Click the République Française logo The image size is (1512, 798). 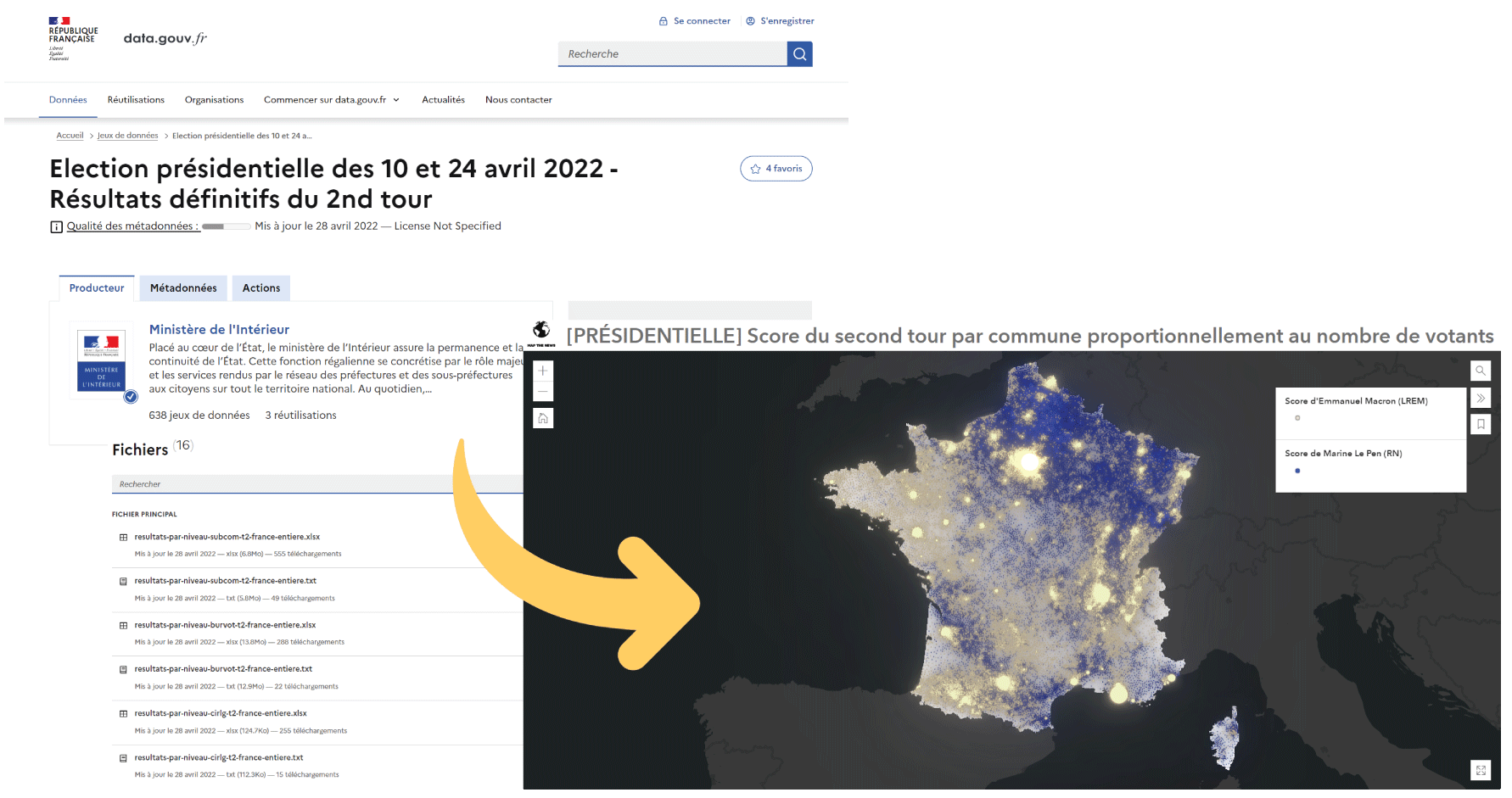[73, 38]
